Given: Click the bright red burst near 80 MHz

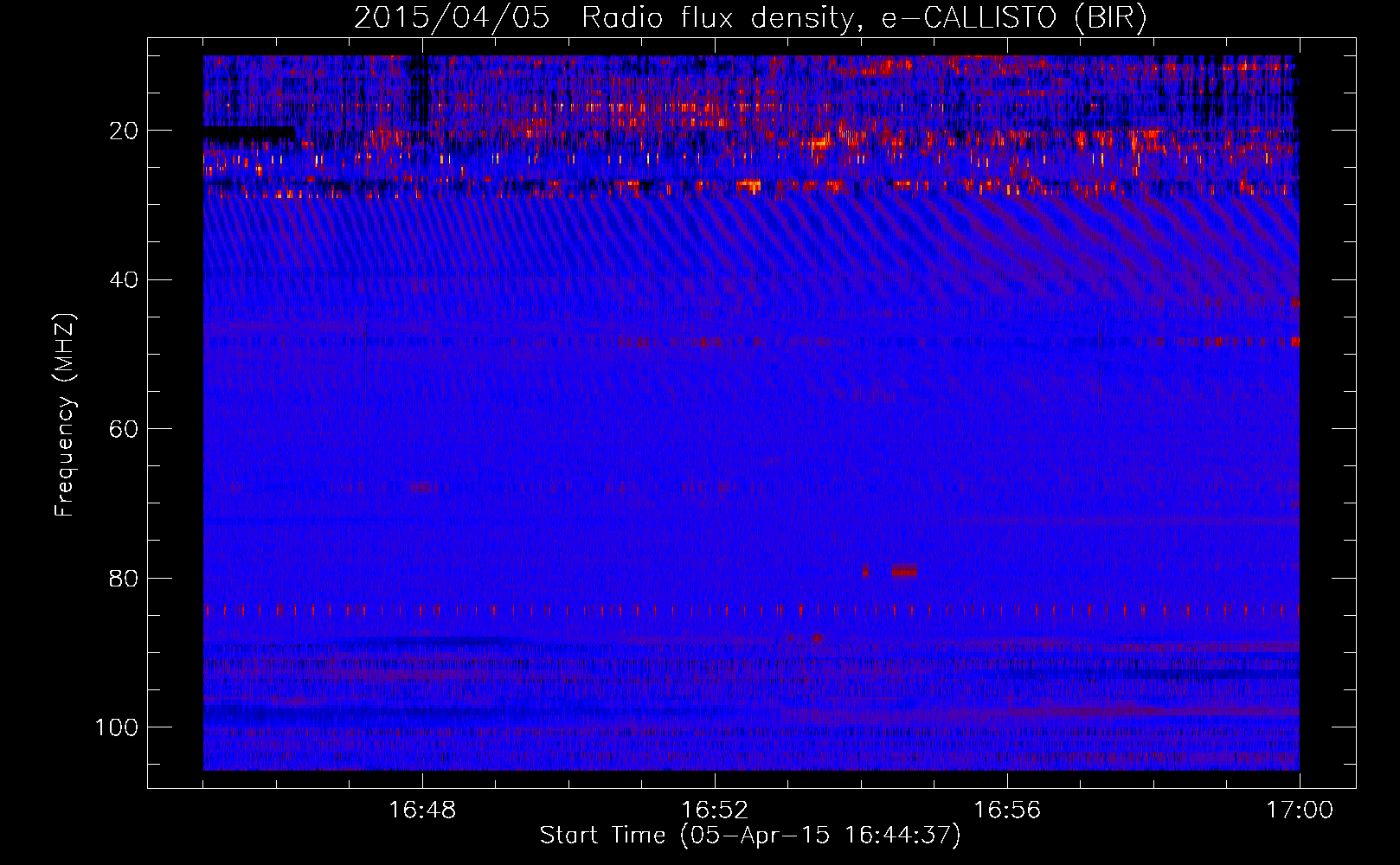Looking at the screenshot, I should (x=904, y=571).
